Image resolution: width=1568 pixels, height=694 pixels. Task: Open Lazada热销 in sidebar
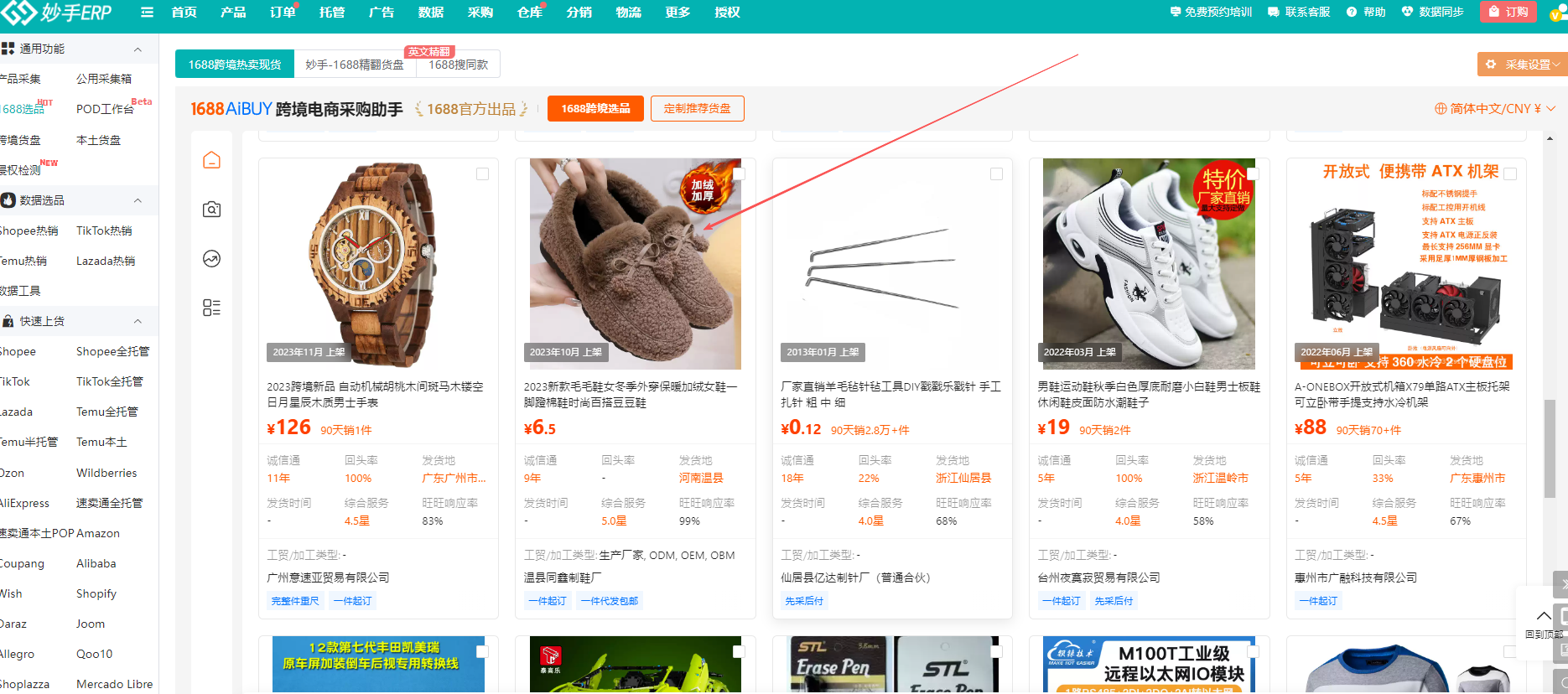coord(106,261)
